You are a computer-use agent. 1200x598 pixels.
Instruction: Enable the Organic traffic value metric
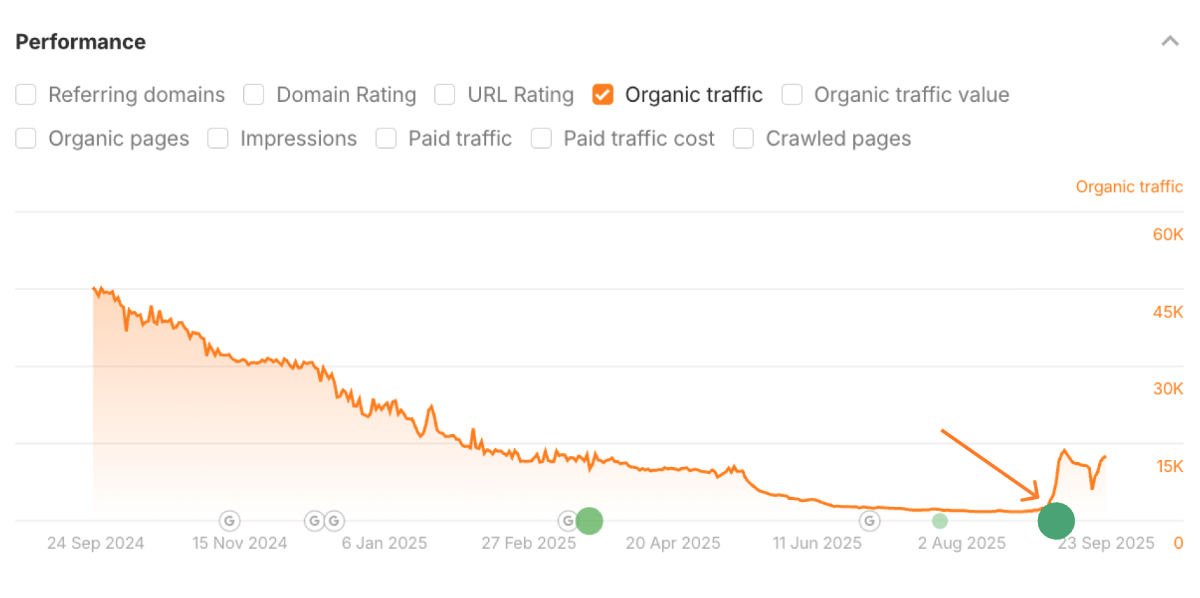click(x=792, y=95)
